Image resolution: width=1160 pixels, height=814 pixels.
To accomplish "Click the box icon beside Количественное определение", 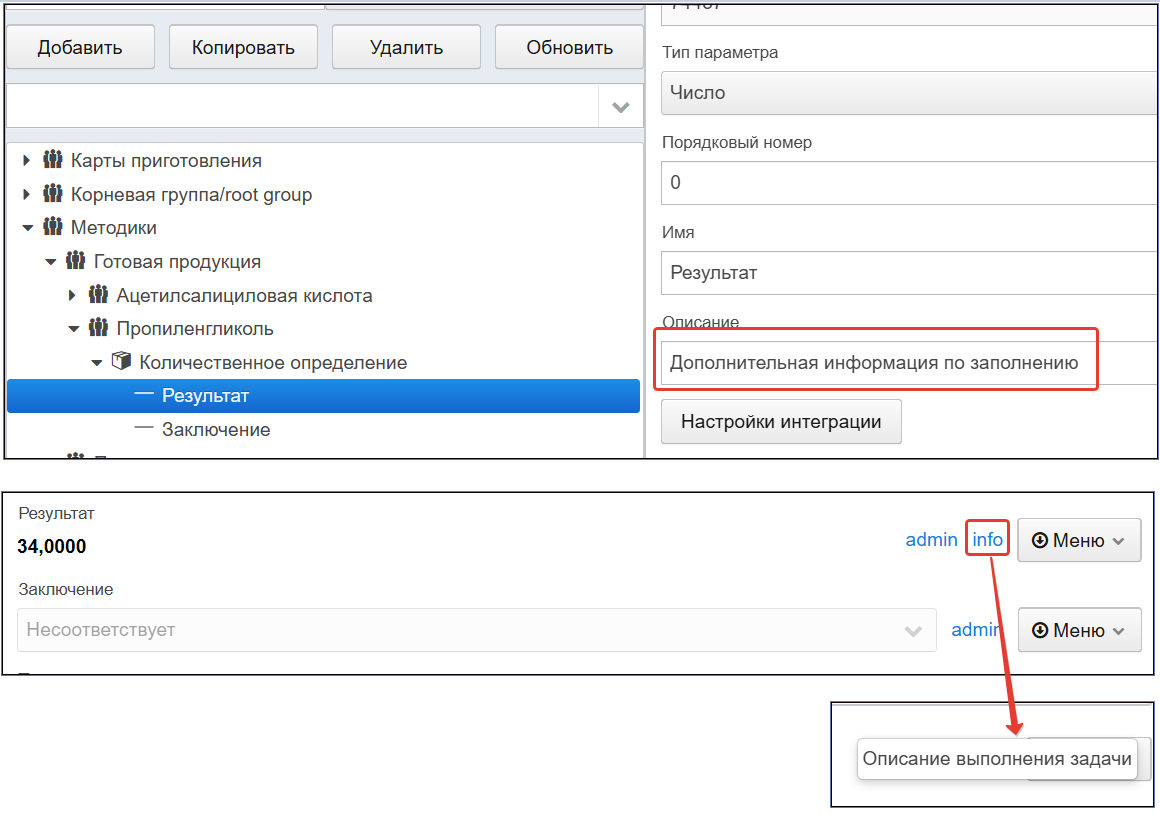I will (x=121, y=361).
